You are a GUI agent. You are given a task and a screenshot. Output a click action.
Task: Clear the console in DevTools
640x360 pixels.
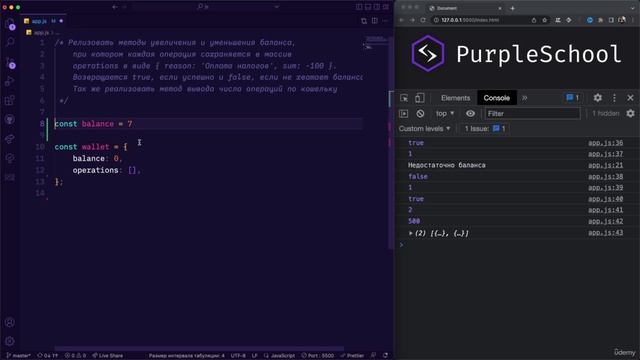tap(420, 113)
